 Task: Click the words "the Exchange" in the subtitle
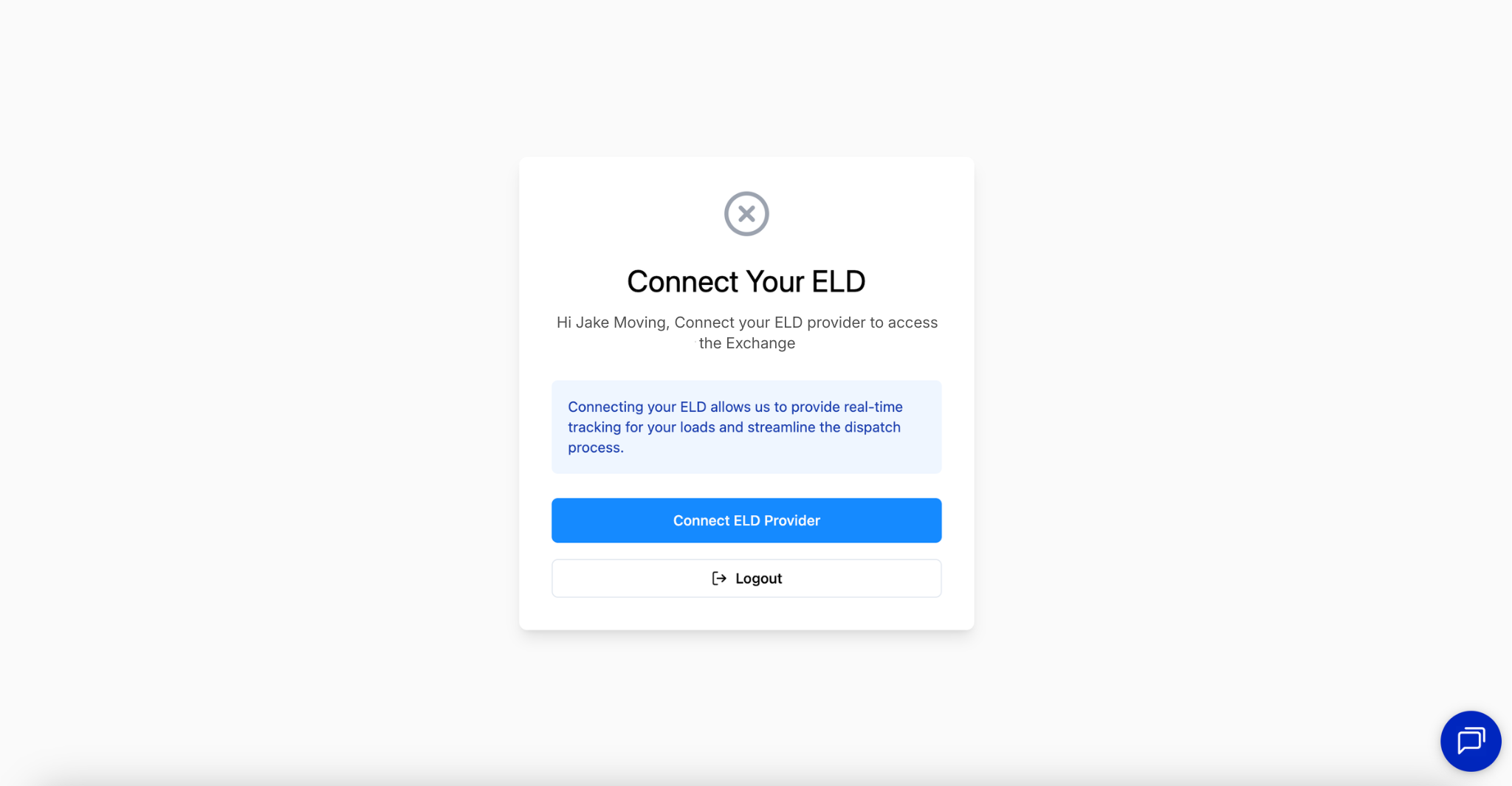pos(747,343)
